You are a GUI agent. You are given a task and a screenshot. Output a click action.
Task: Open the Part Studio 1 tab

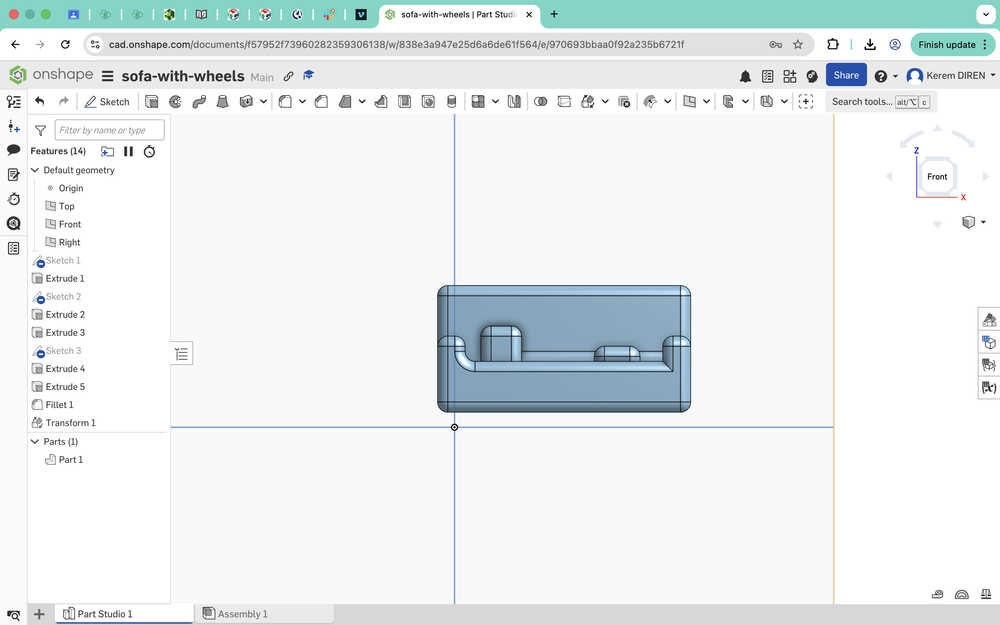(104, 614)
